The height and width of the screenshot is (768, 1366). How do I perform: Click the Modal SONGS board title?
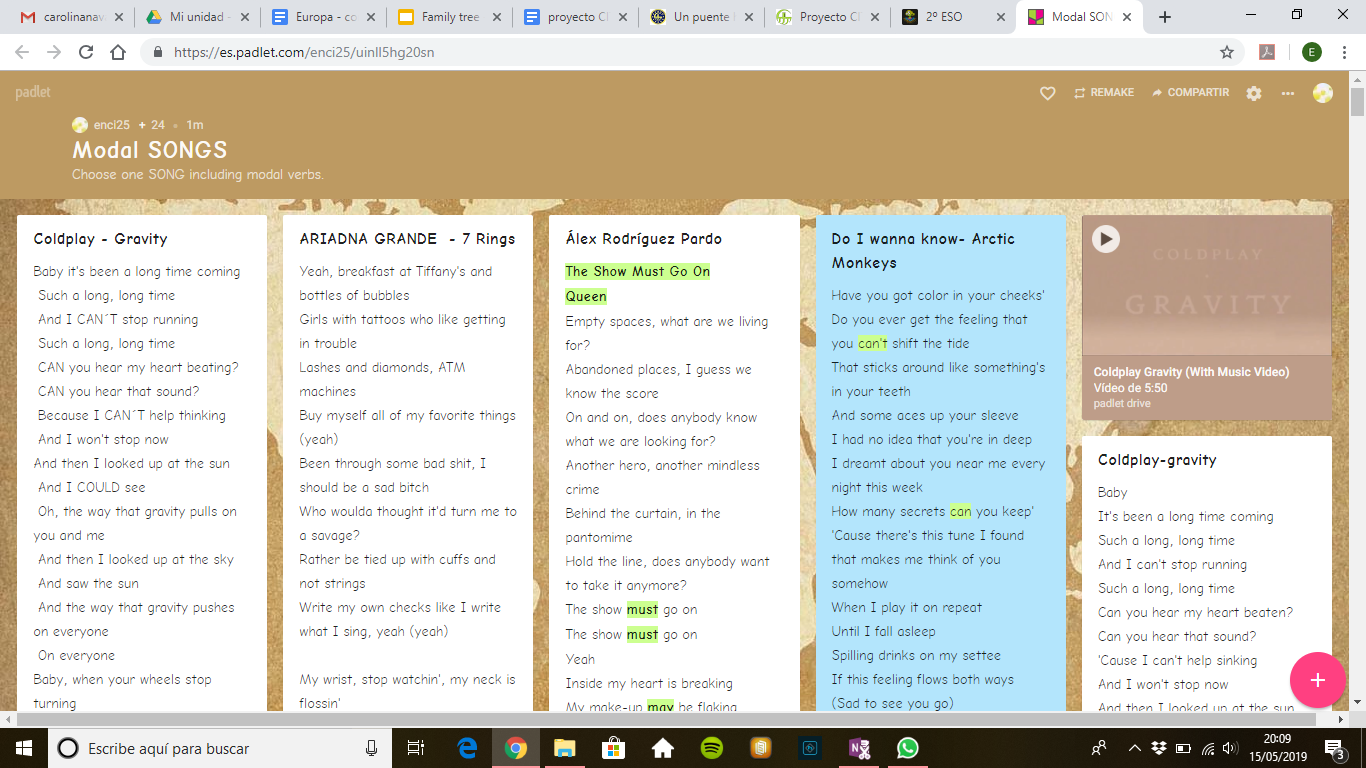[x=150, y=150]
